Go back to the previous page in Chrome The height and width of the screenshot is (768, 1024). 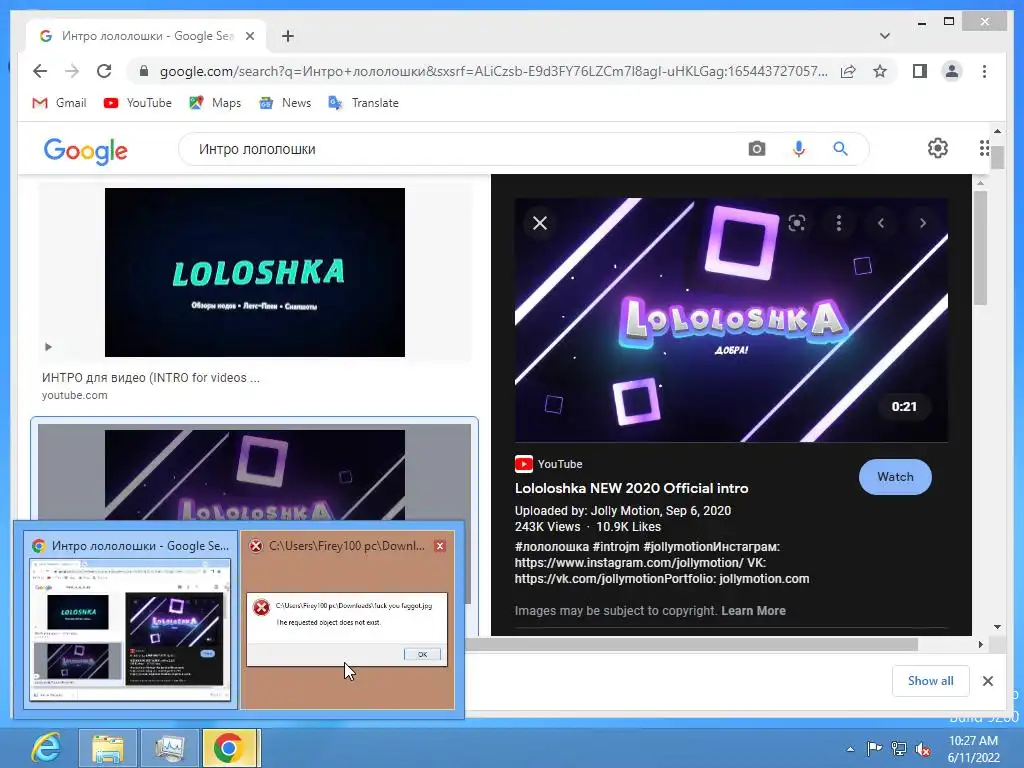40,71
